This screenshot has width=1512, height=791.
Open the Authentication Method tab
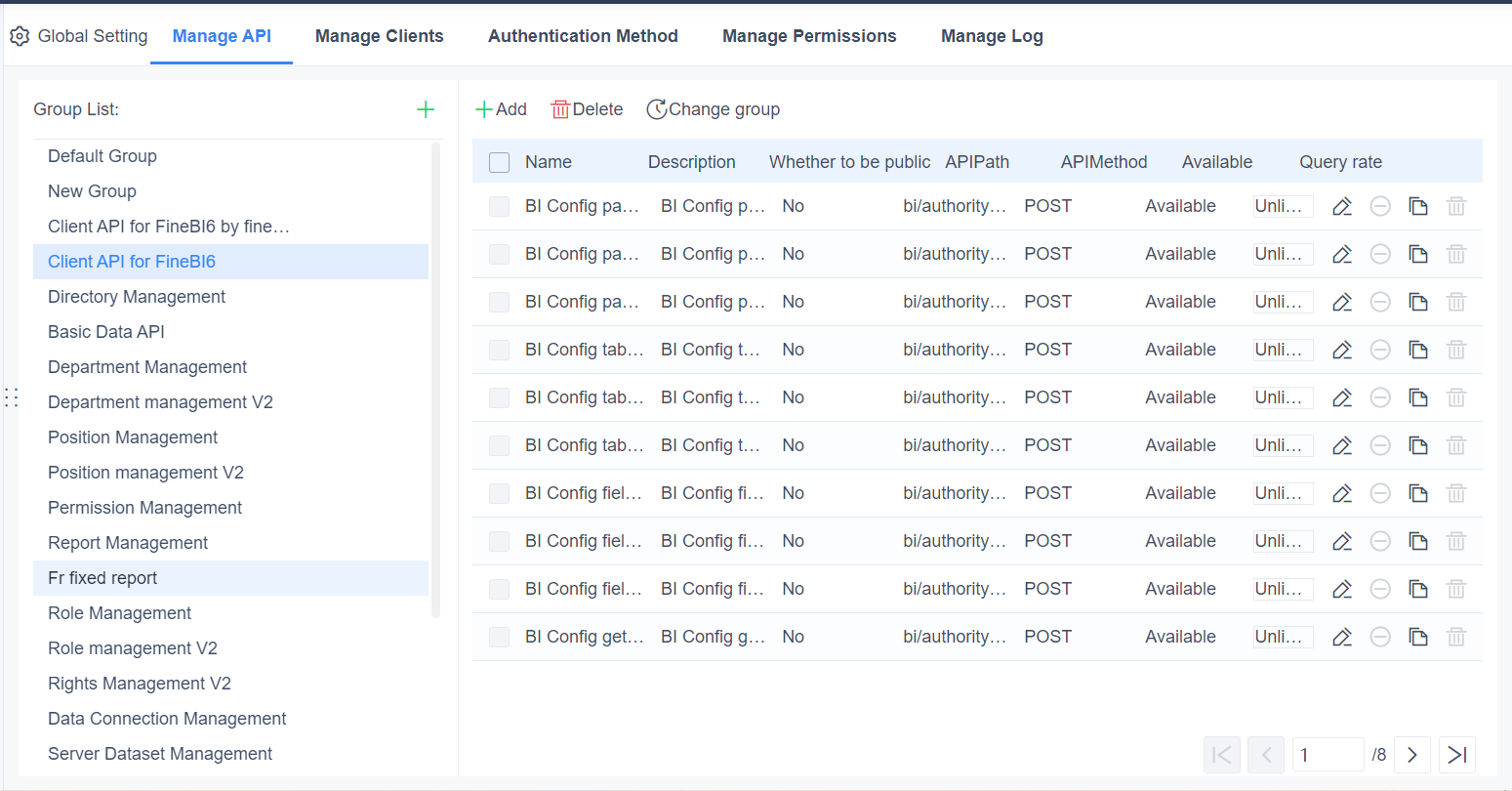click(x=583, y=35)
